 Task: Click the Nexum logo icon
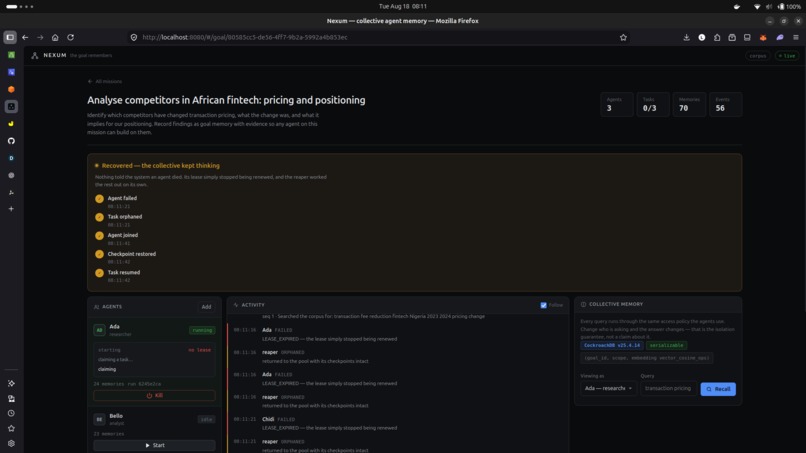(34, 56)
